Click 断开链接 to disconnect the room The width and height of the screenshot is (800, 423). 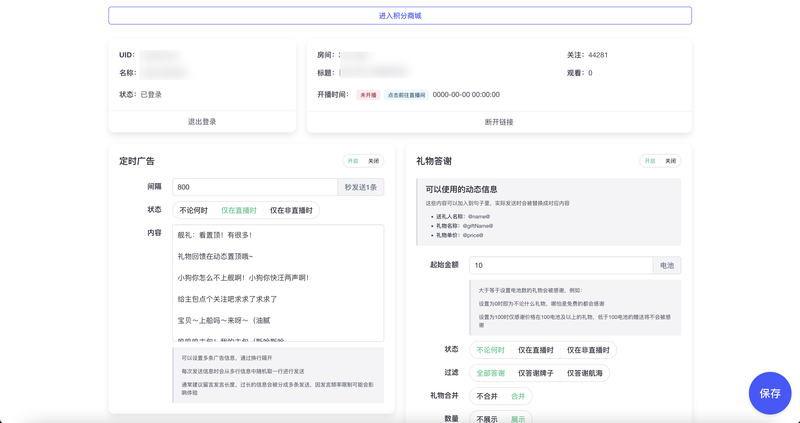[x=499, y=122]
